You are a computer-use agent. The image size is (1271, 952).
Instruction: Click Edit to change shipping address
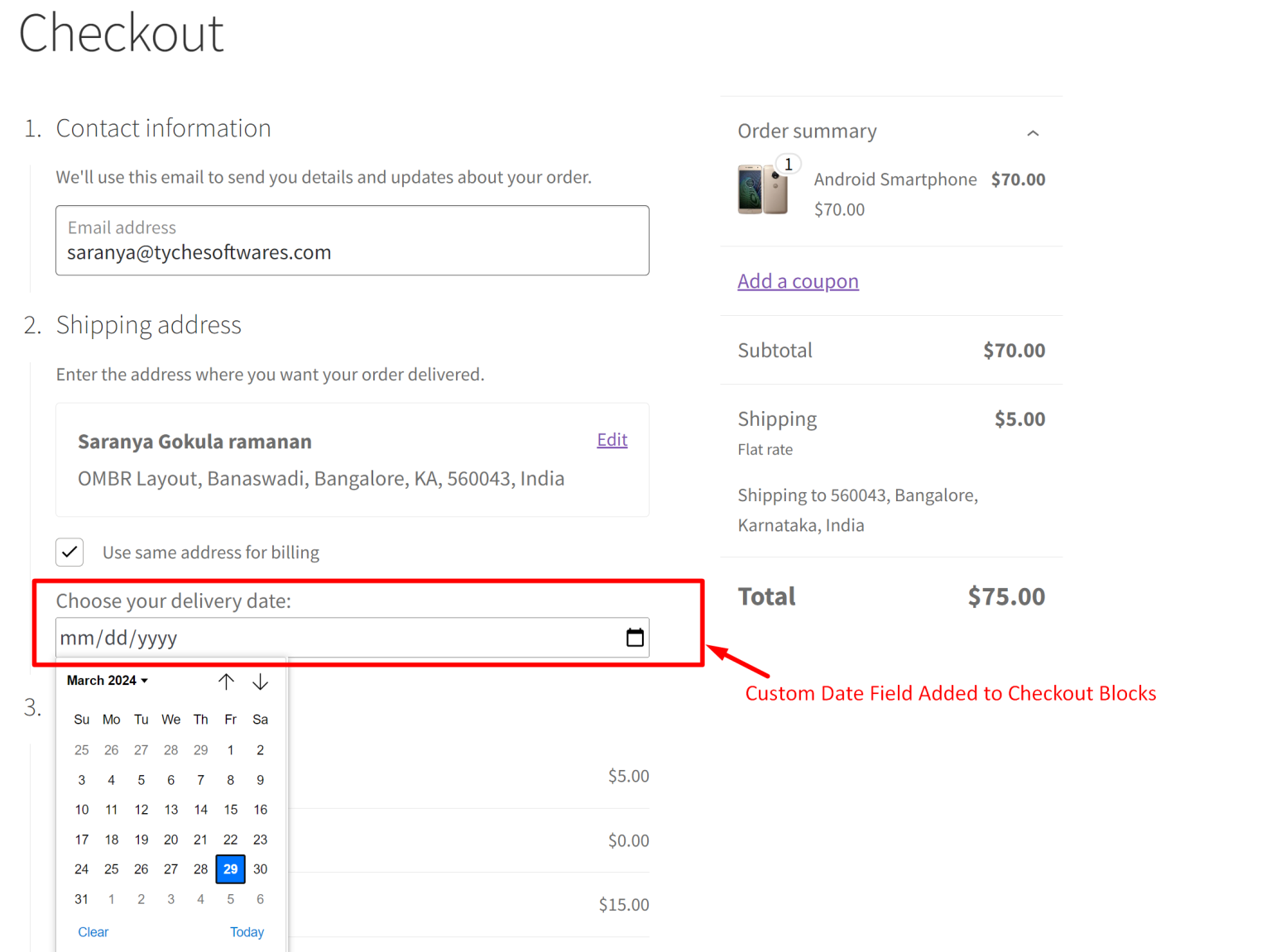click(x=612, y=438)
